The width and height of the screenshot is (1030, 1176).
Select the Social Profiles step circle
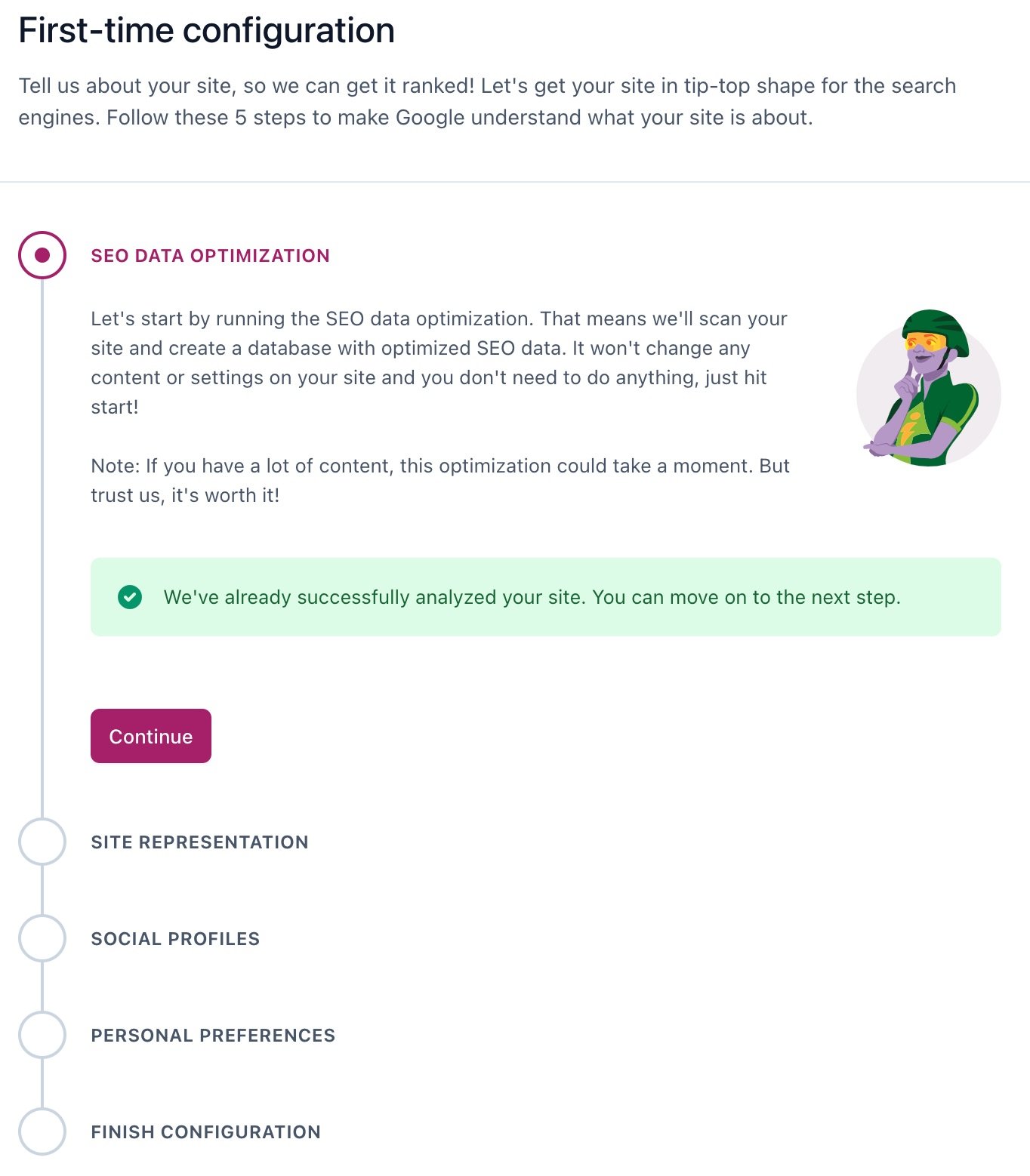pyautogui.click(x=42, y=938)
